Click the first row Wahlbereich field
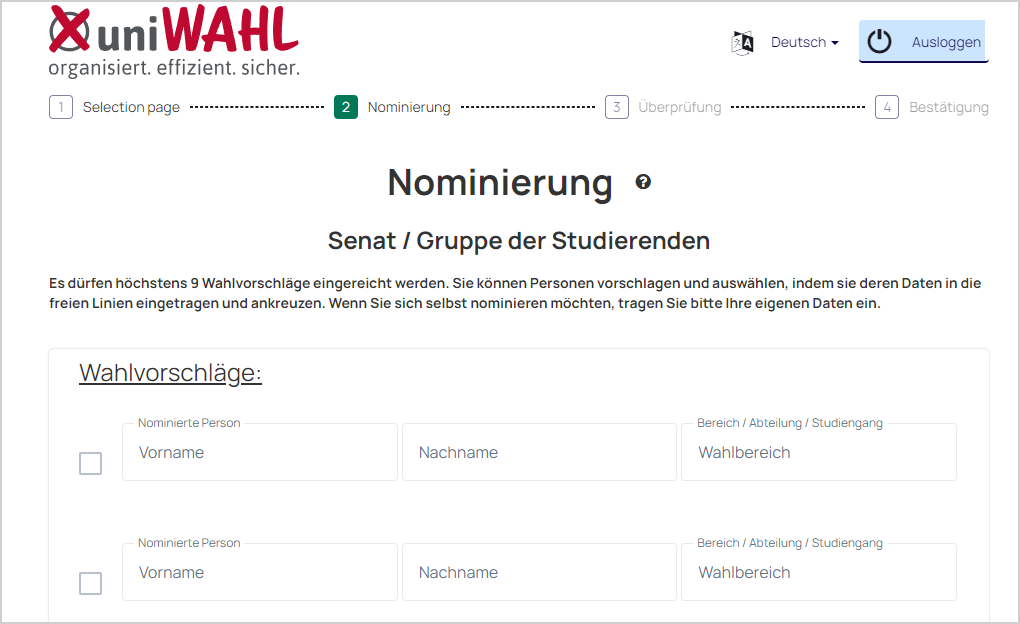Image resolution: width=1020 pixels, height=624 pixels. [x=818, y=452]
